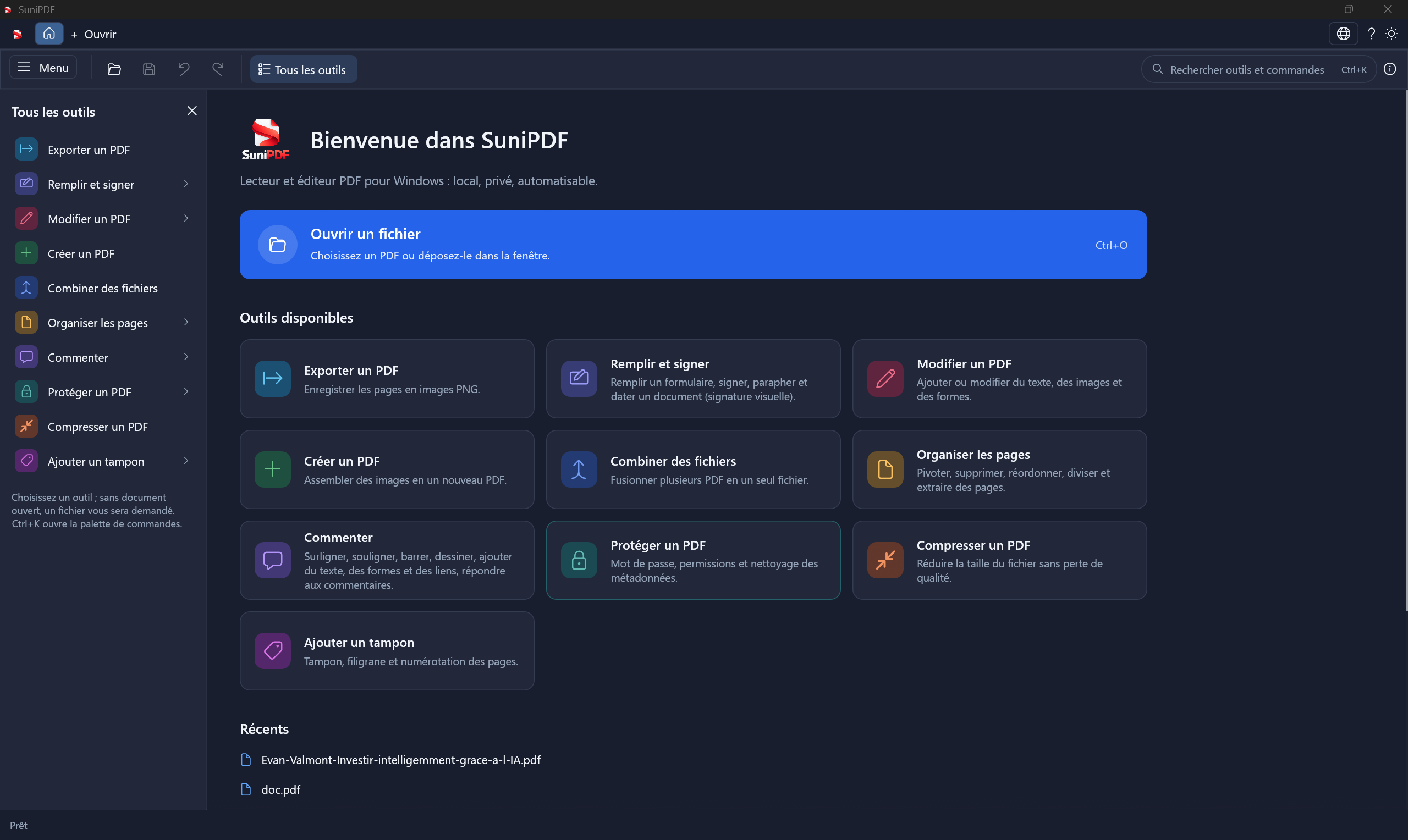This screenshot has width=1408, height=840.
Task: Toggle the Tous les outils panel button
Action: pyautogui.click(x=304, y=70)
